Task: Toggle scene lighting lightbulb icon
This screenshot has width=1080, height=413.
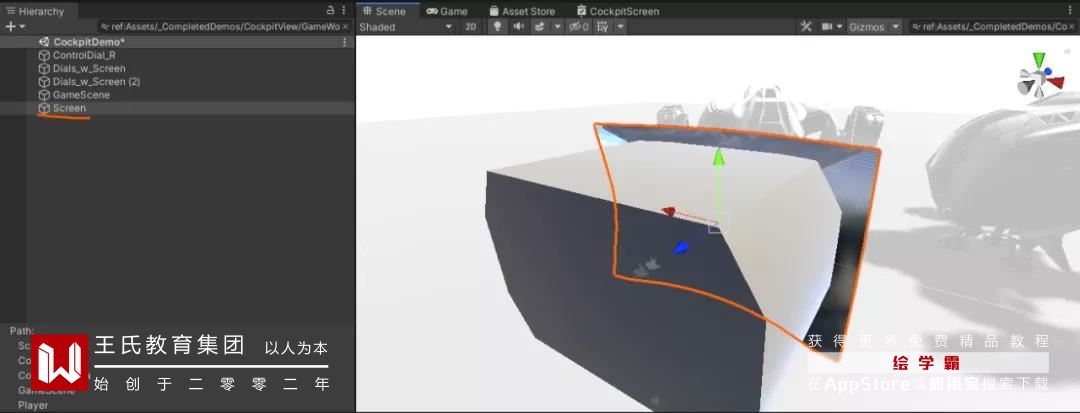Action: (x=497, y=26)
